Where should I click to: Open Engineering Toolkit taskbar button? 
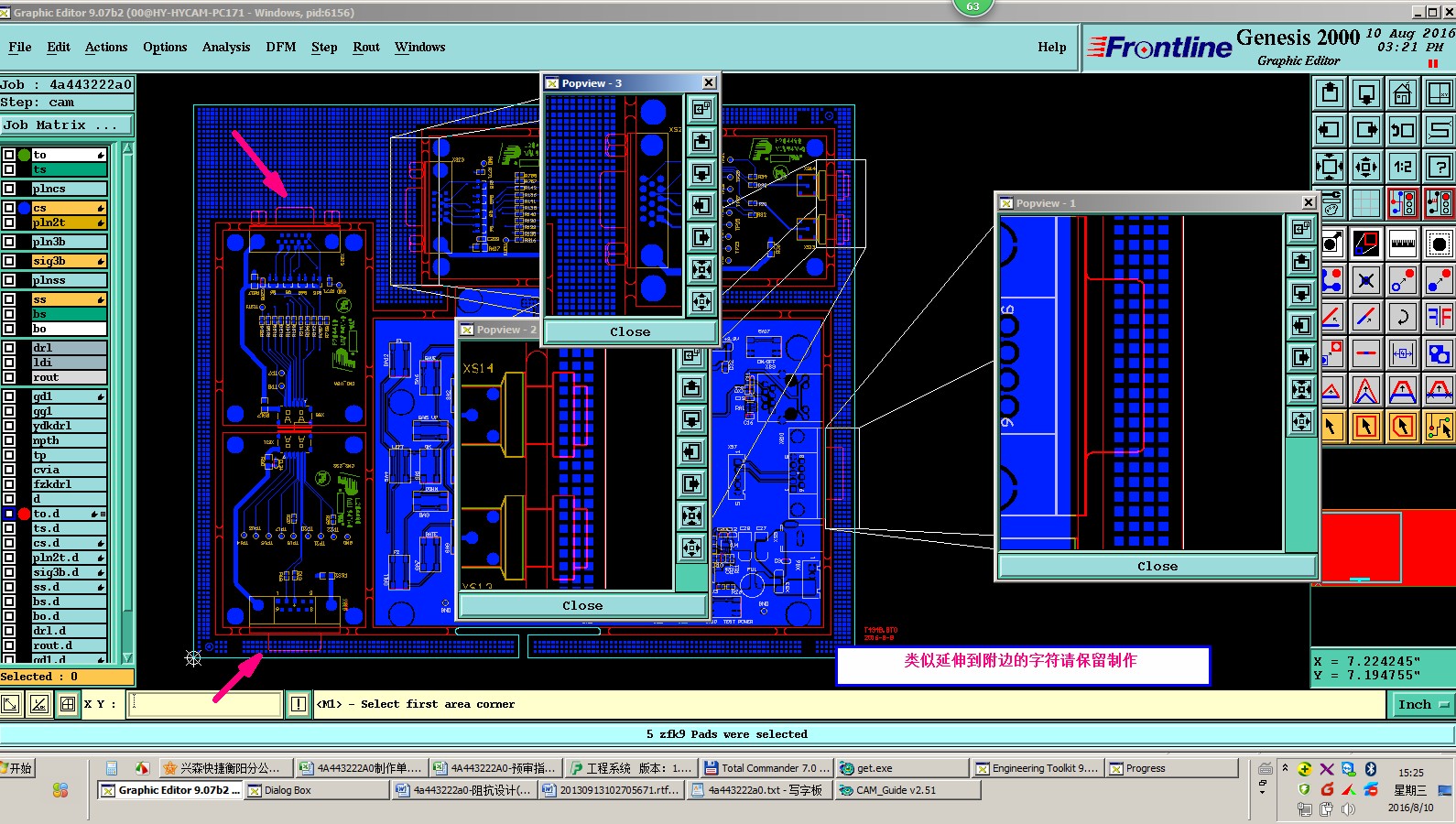[1038, 768]
